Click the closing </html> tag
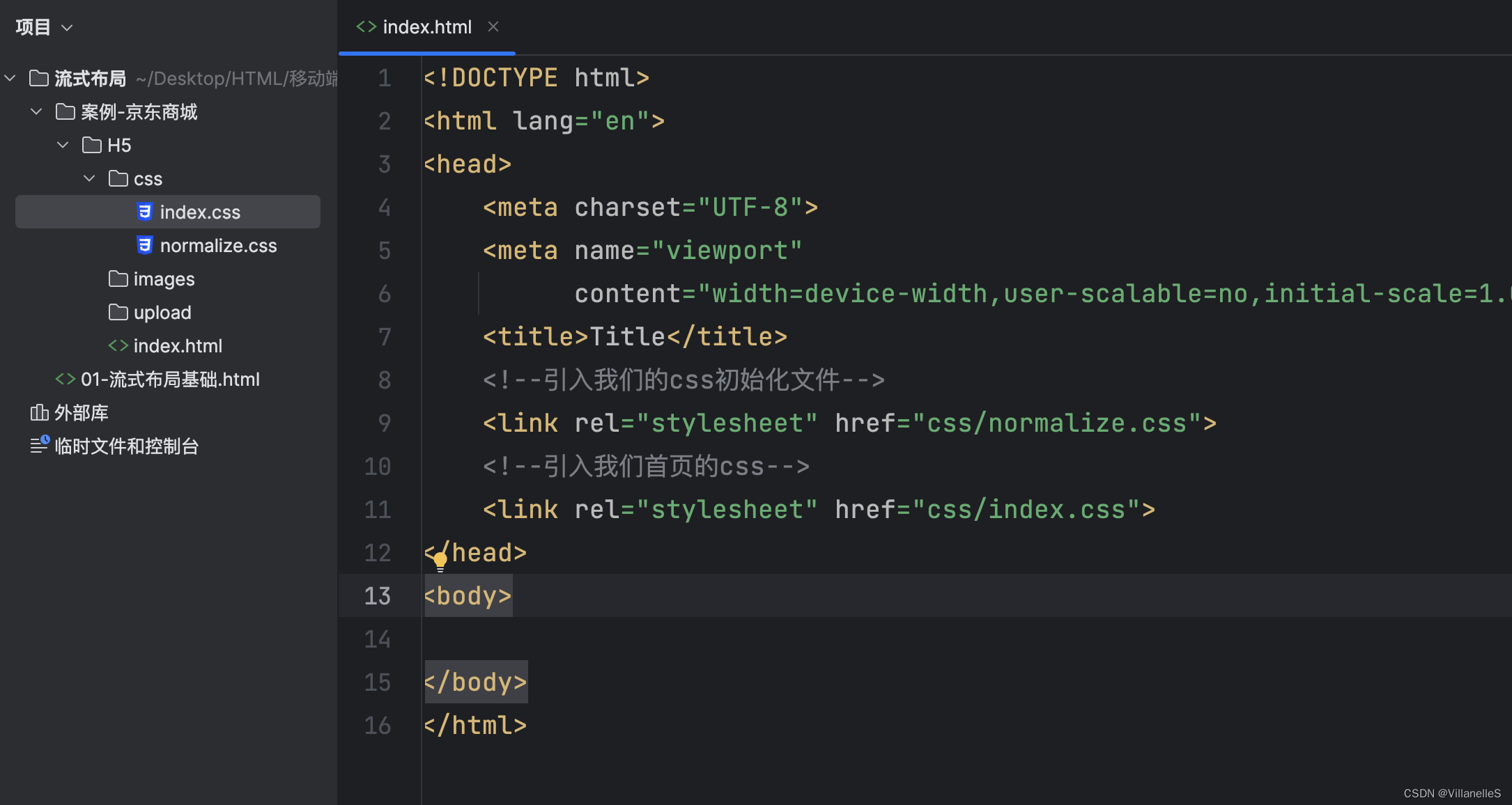1512x805 pixels. point(475,725)
